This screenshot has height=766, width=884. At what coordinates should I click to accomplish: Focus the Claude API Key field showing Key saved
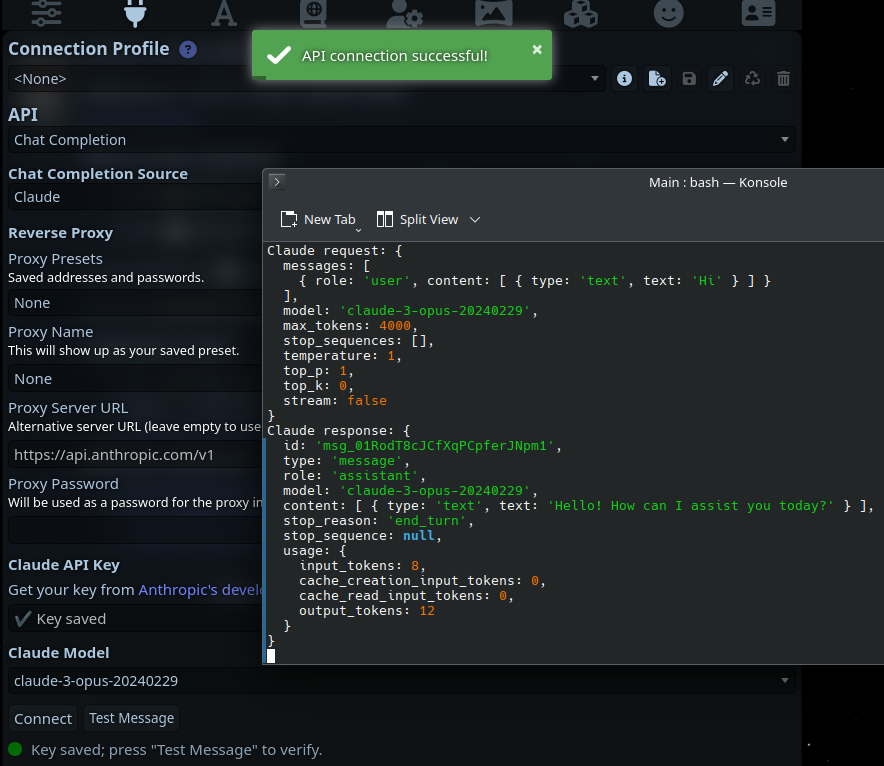pyautogui.click(x=135, y=619)
